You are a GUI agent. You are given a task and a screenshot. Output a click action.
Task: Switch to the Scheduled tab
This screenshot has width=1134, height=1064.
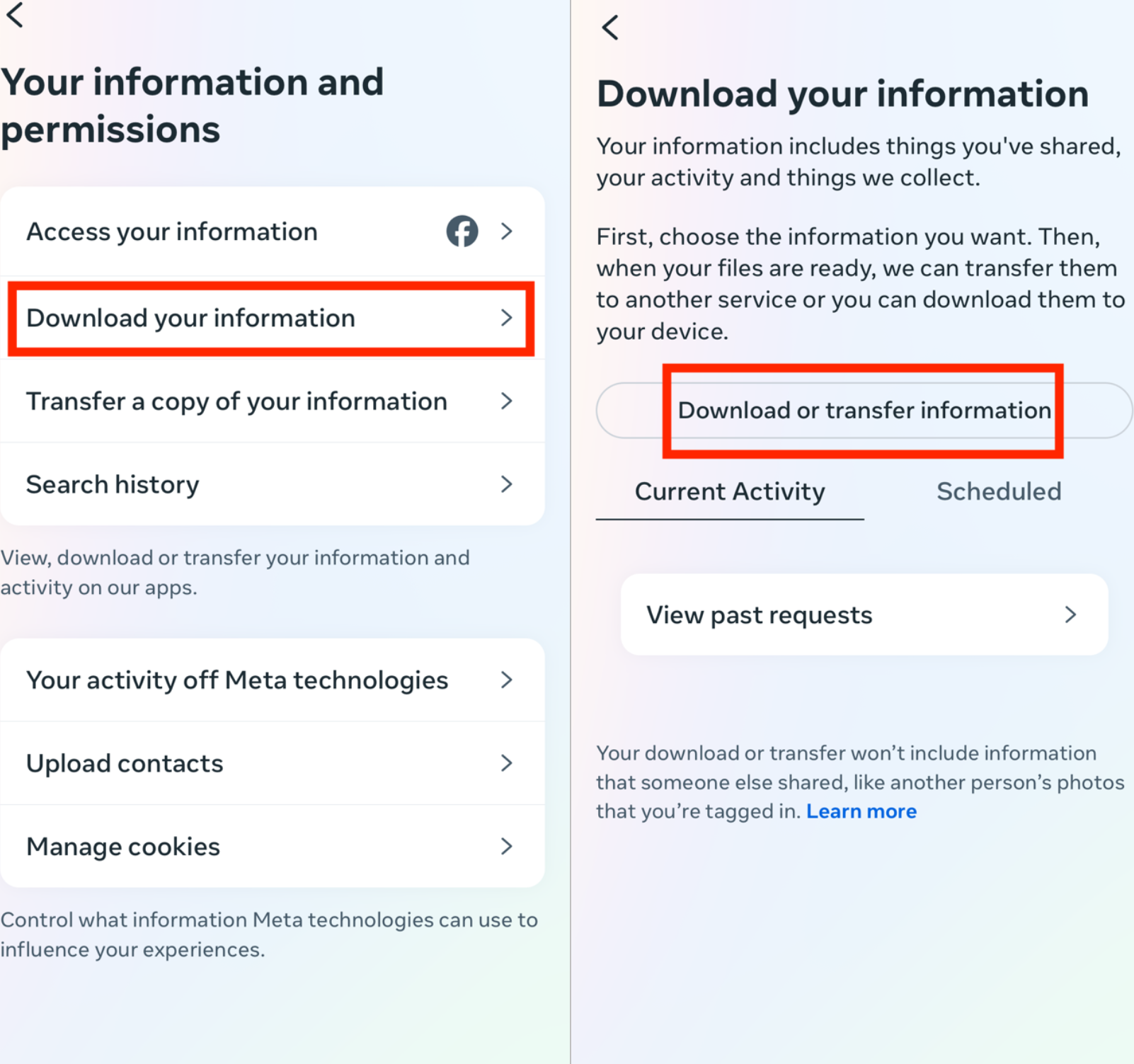999,492
